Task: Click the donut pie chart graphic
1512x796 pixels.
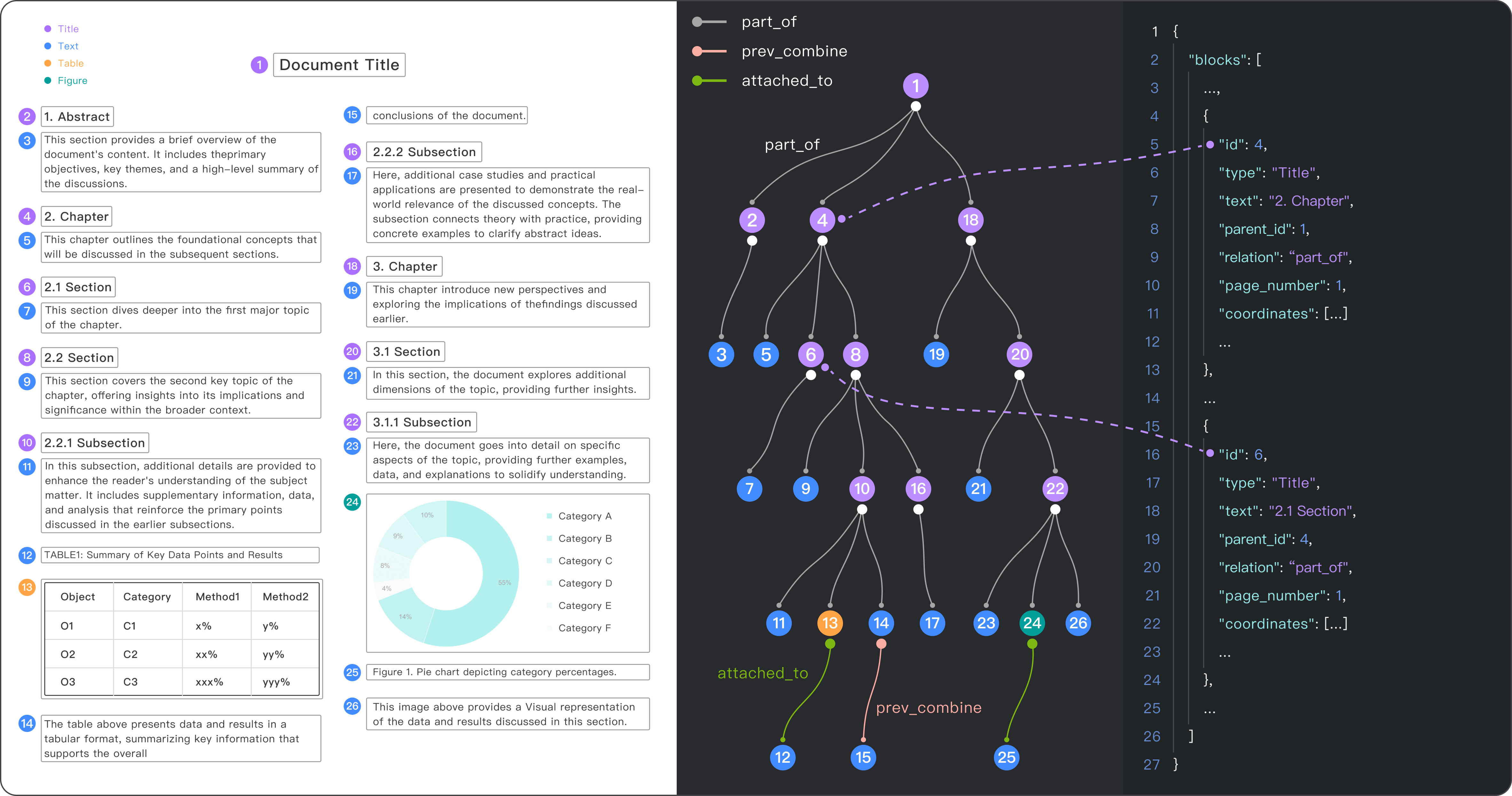Action: (446, 574)
